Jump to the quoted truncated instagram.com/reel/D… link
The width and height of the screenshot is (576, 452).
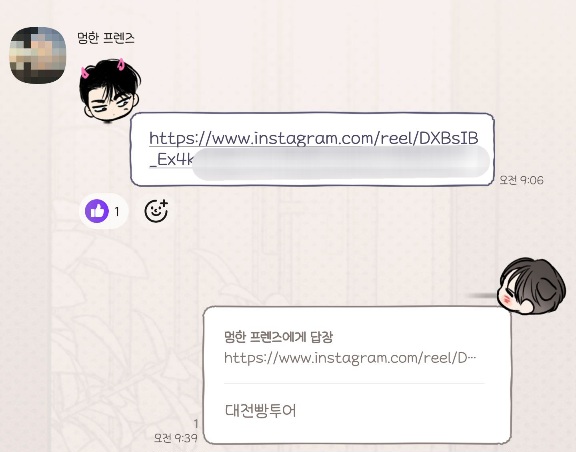coord(350,358)
